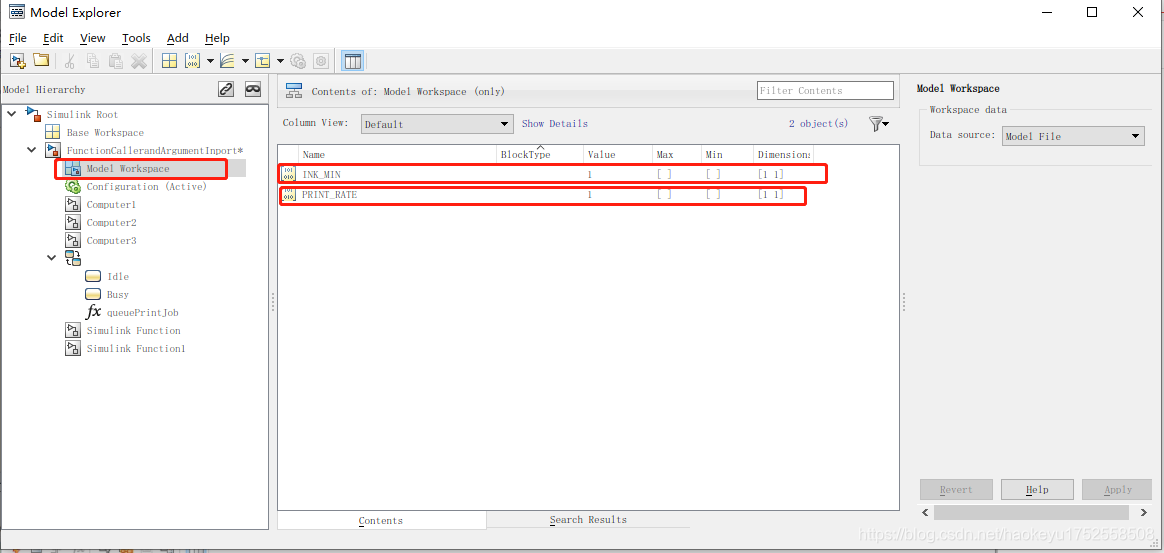Click the Add MATLAB Variable grid icon
1164x553 pixels.
click(170, 61)
